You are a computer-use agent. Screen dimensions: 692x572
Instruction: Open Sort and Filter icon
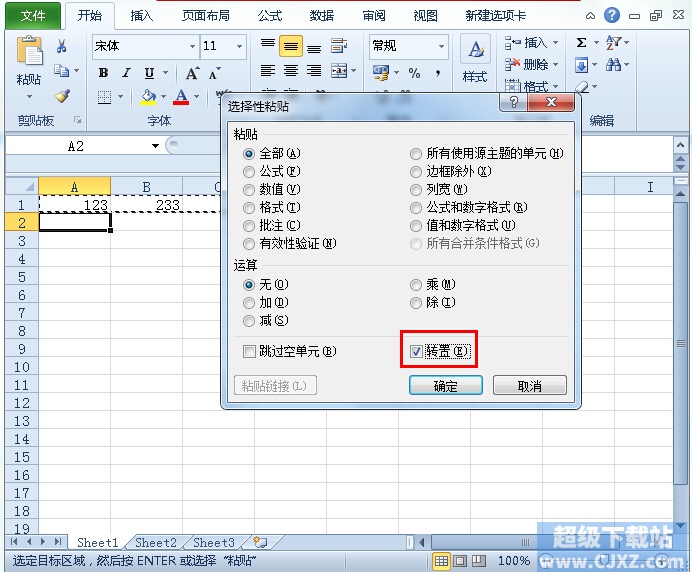[x=613, y=43]
